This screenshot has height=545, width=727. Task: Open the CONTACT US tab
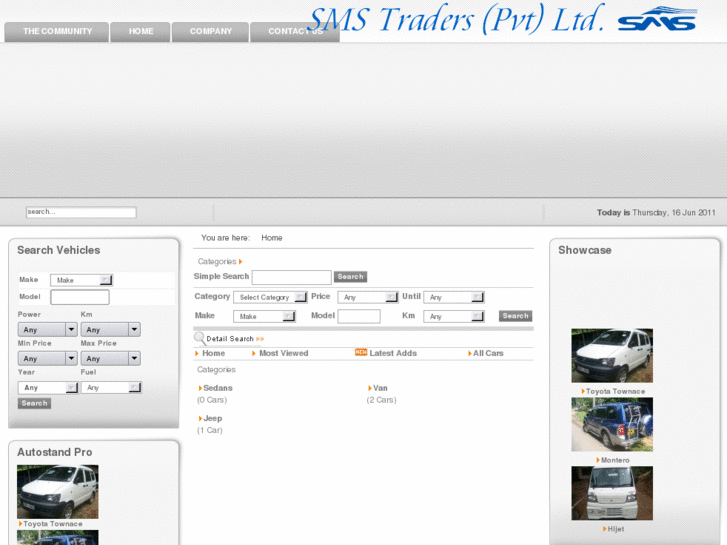(295, 32)
